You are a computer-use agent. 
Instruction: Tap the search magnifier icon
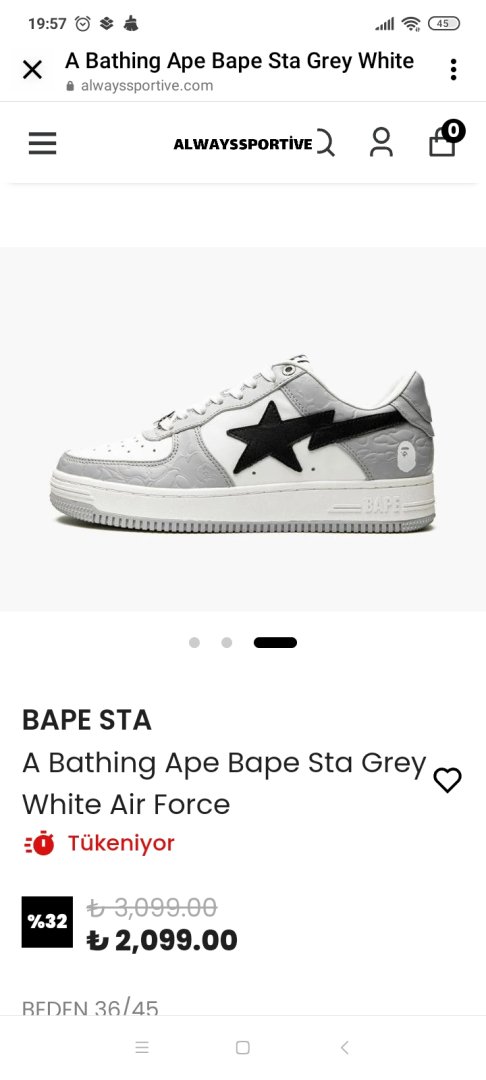(326, 143)
